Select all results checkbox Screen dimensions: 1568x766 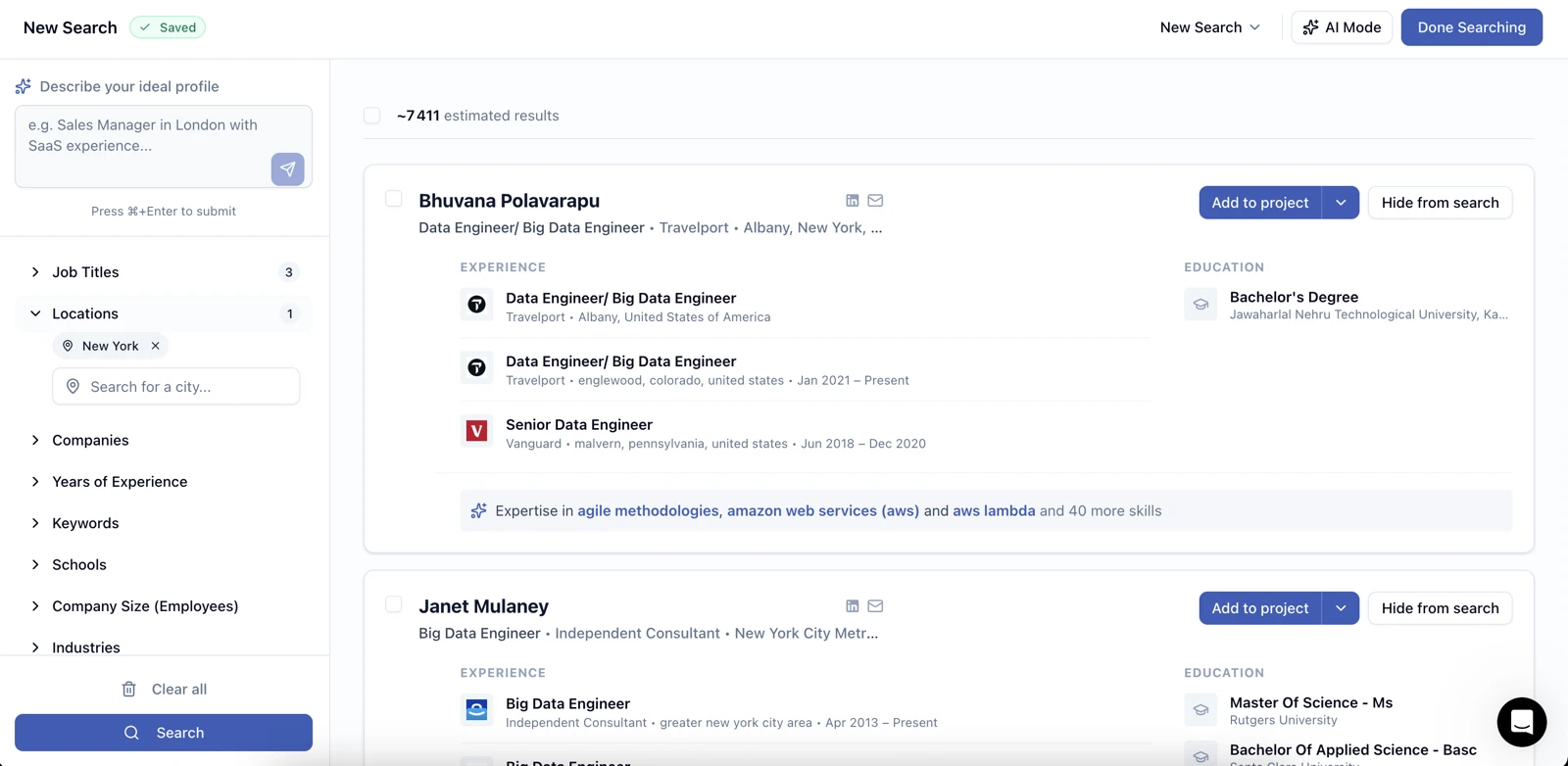pos(371,116)
